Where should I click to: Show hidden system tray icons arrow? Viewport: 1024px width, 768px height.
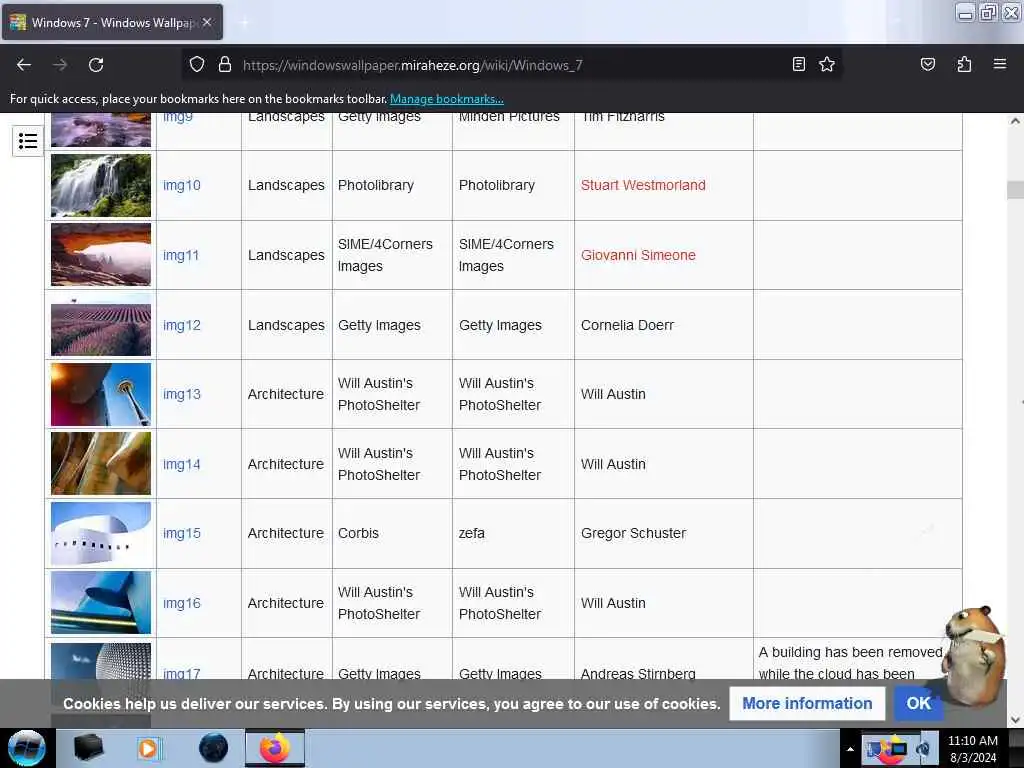tap(850, 748)
